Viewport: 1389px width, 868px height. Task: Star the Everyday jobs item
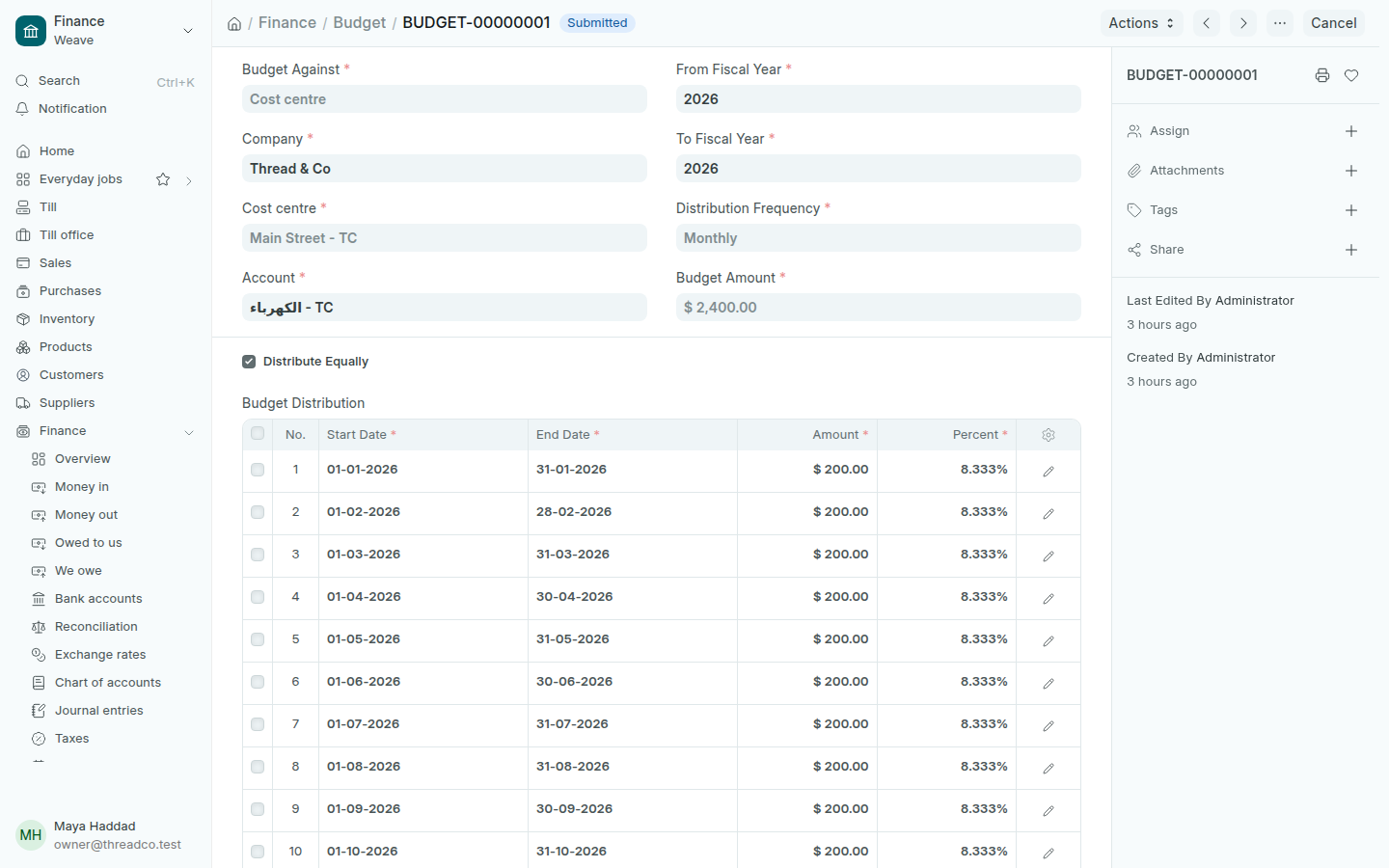pyautogui.click(x=163, y=179)
